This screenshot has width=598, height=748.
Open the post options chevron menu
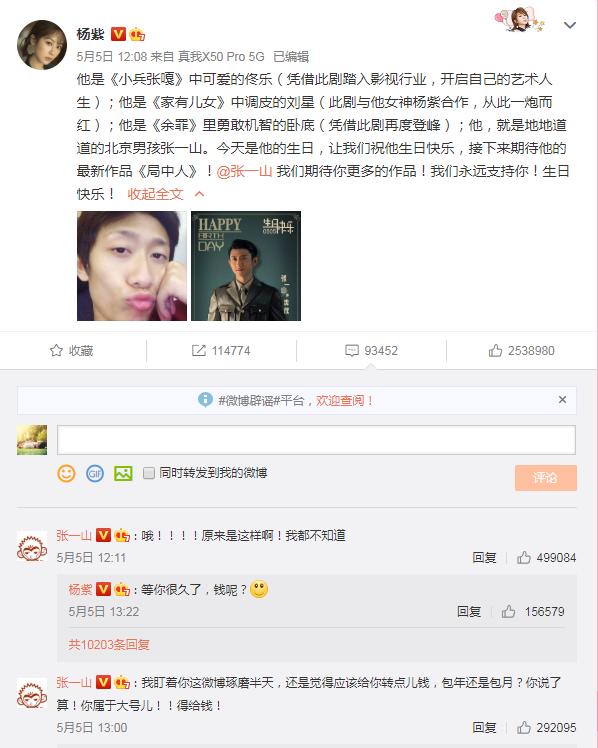pyautogui.click(x=570, y=25)
